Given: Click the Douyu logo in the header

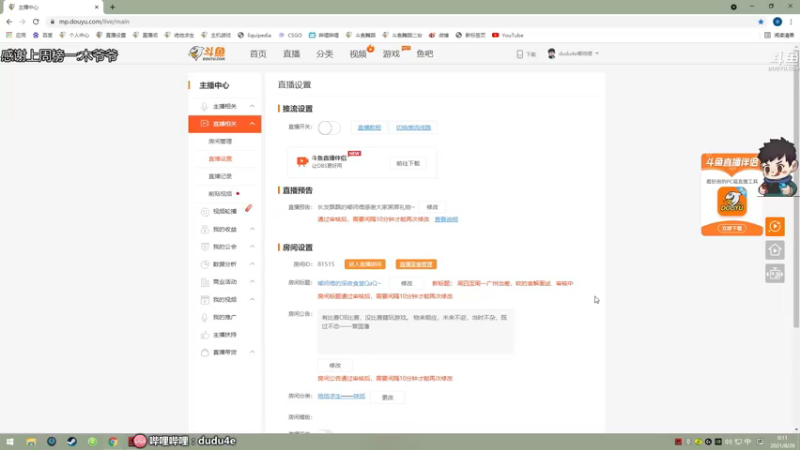Looking at the screenshot, I should [x=207, y=53].
